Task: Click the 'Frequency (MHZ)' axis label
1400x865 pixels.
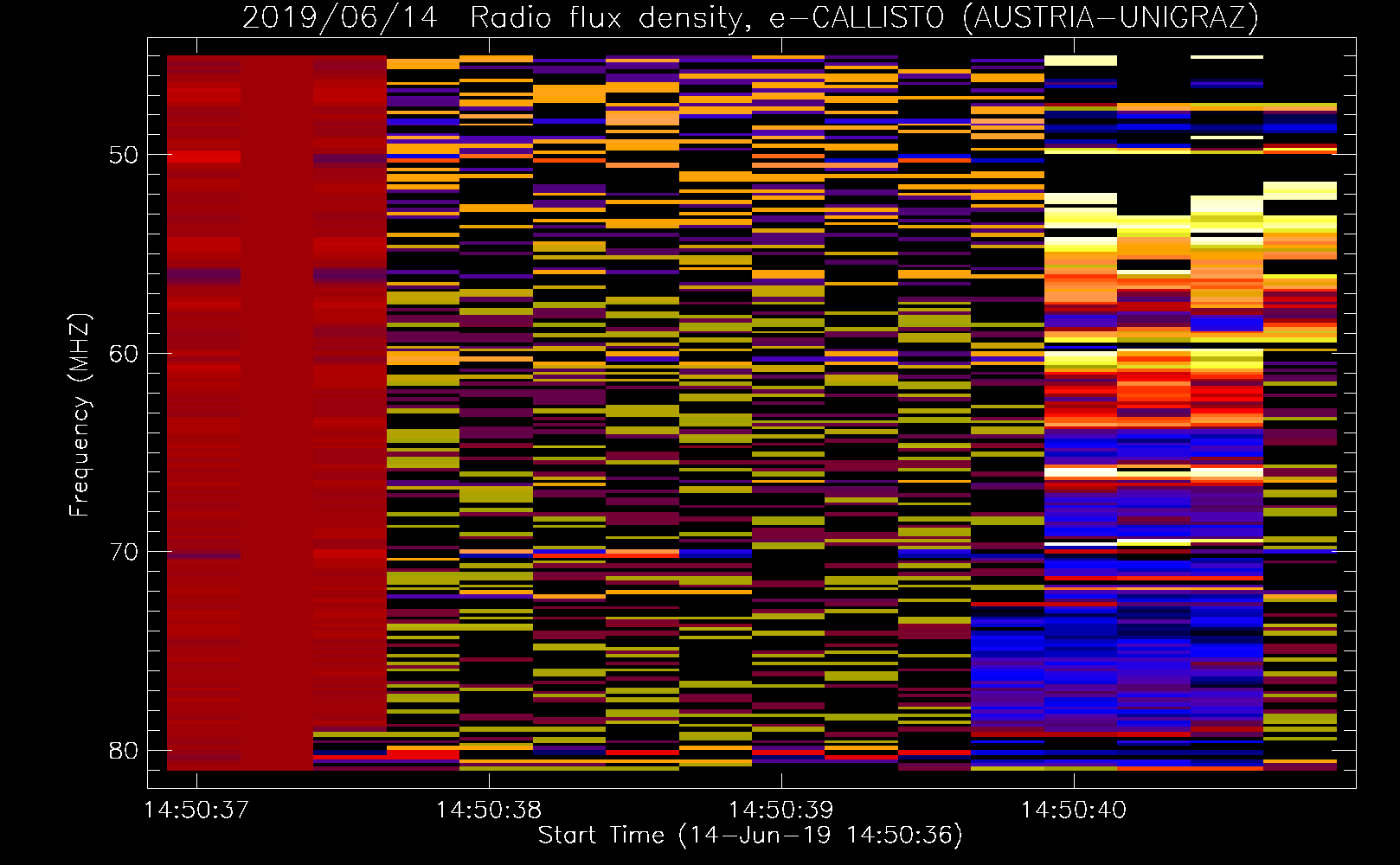Action: pyautogui.click(x=79, y=415)
